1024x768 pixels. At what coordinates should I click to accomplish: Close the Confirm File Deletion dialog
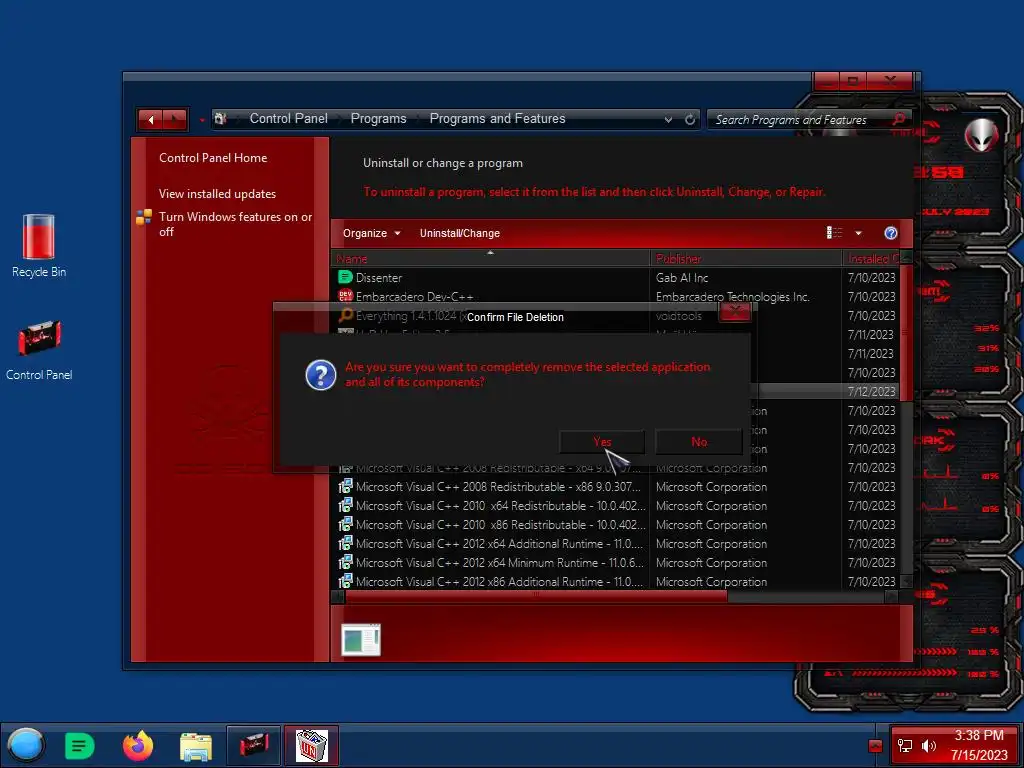click(x=735, y=313)
